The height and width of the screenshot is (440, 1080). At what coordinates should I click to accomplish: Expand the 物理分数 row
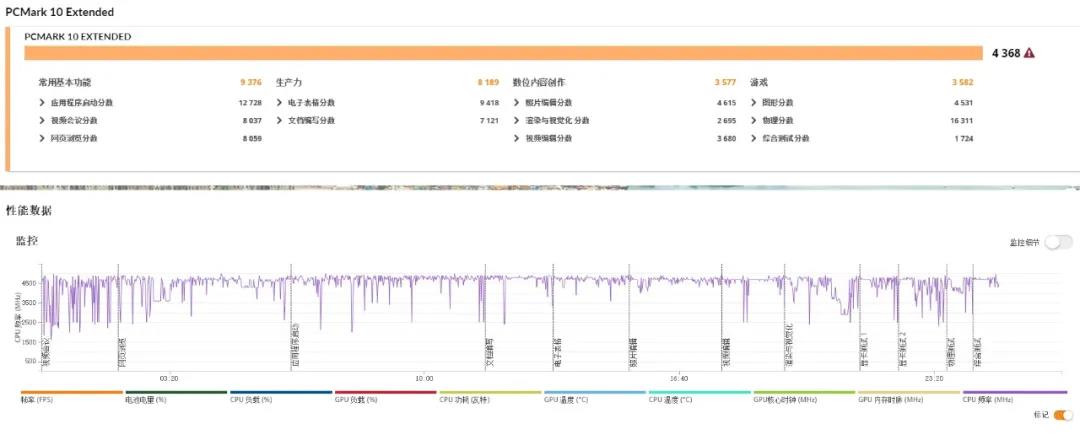[755, 121]
